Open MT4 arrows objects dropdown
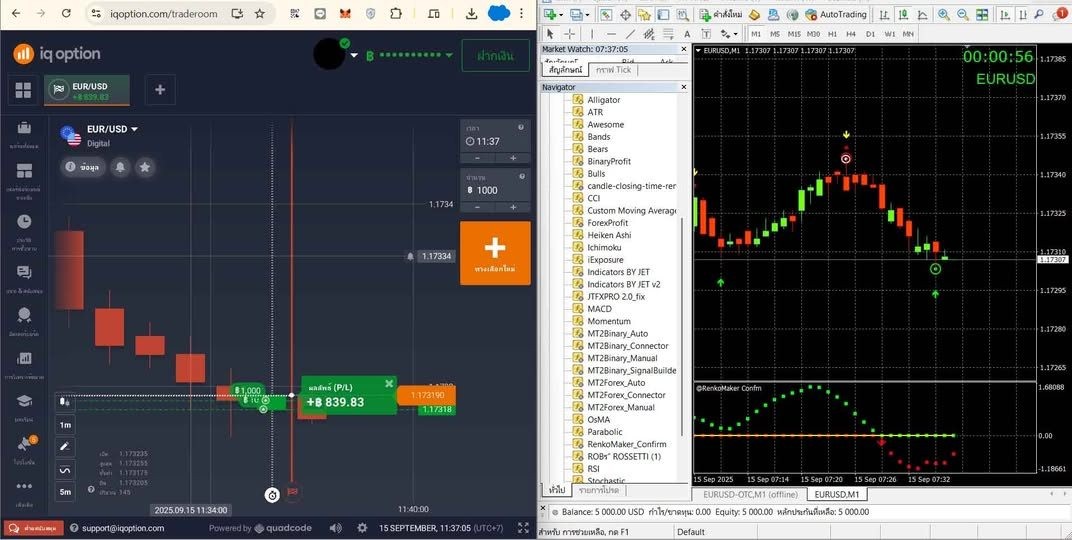 click(735, 33)
